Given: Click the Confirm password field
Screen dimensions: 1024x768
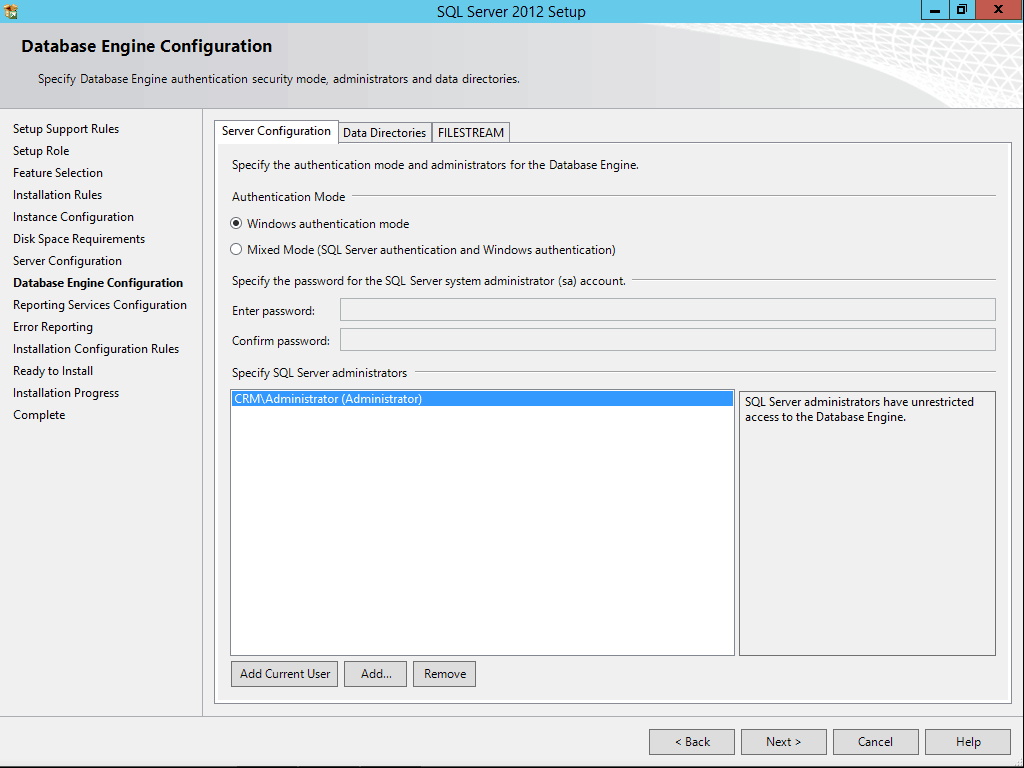Looking at the screenshot, I should point(667,340).
